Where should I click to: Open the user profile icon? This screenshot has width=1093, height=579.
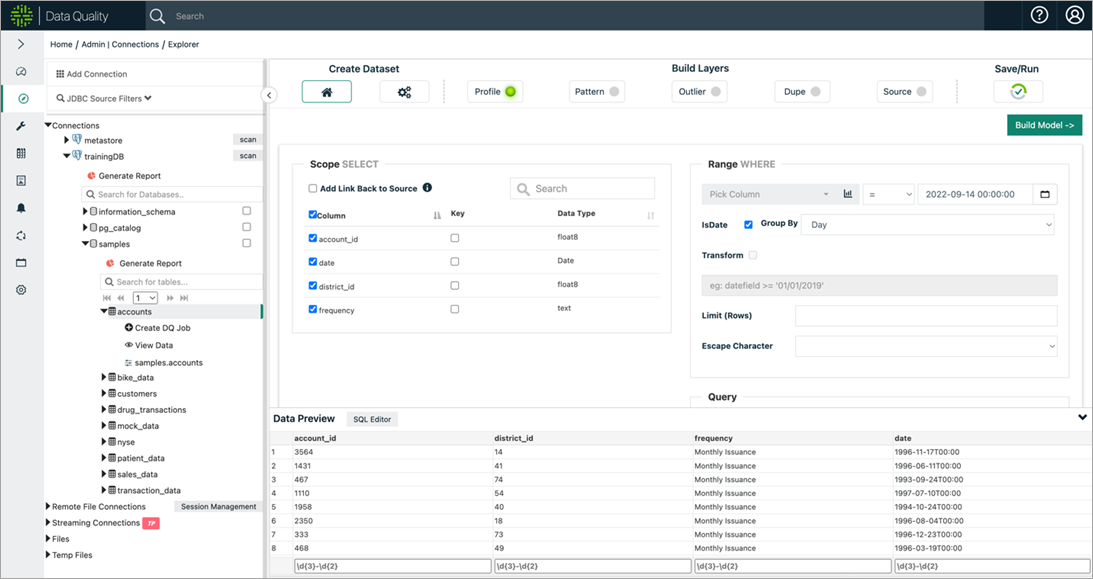tap(1074, 15)
